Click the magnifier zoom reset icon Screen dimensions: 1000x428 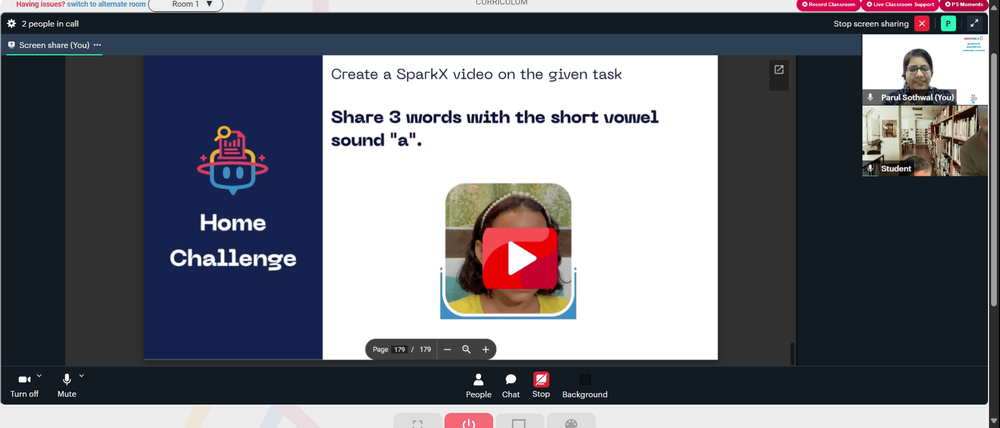pyautogui.click(x=466, y=350)
